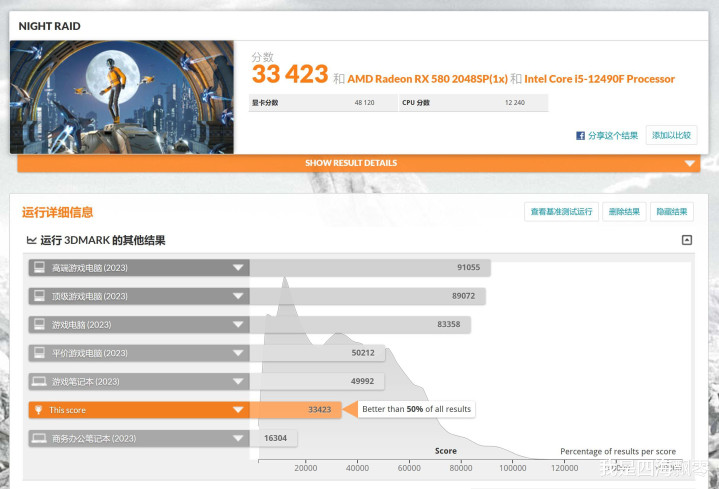The width and height of the screenshot is (719, 489).
Task: Click laptop icon on 游戏笔记本 (2023) row
Action: click(39, 381)
